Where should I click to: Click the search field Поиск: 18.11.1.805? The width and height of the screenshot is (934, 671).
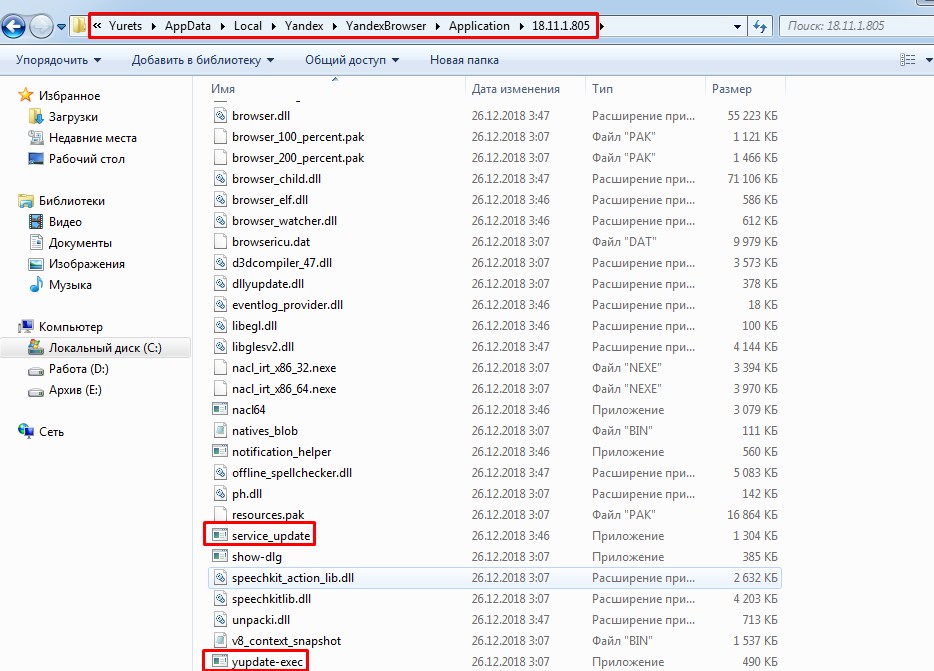850,26
